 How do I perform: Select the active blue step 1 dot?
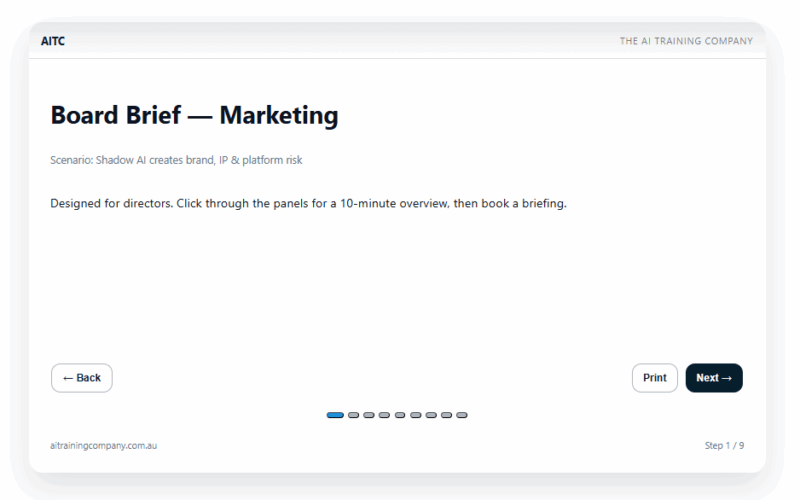click(335, 415)
